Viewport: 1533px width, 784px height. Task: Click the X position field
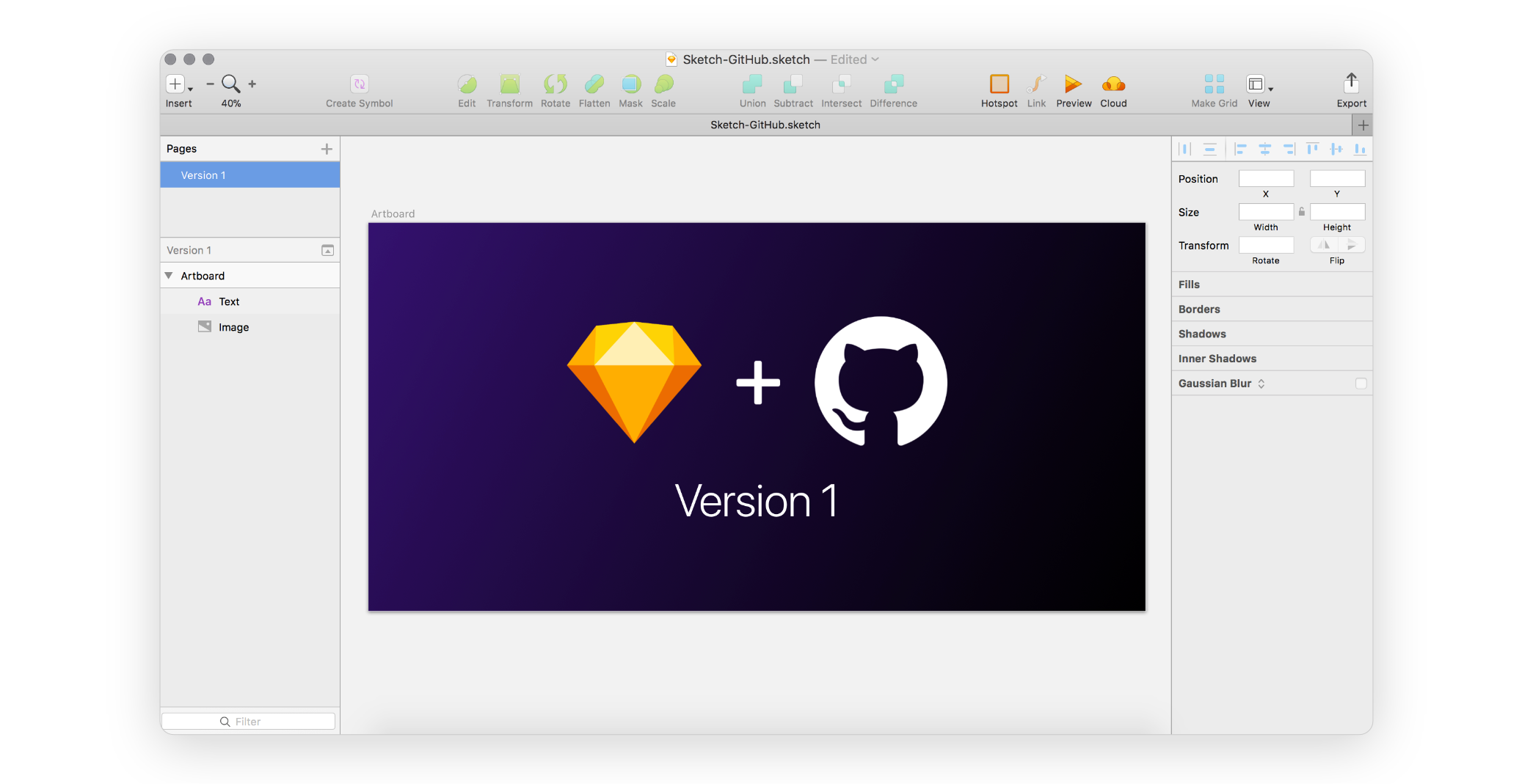tap(1266, 178)
